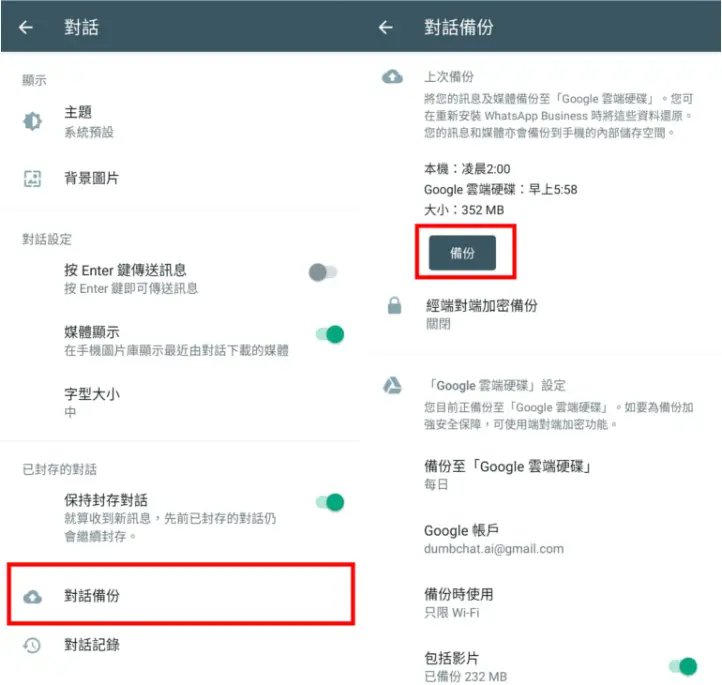Change the Google 帳戶 account
722x685 pixels.
(542, 539)
